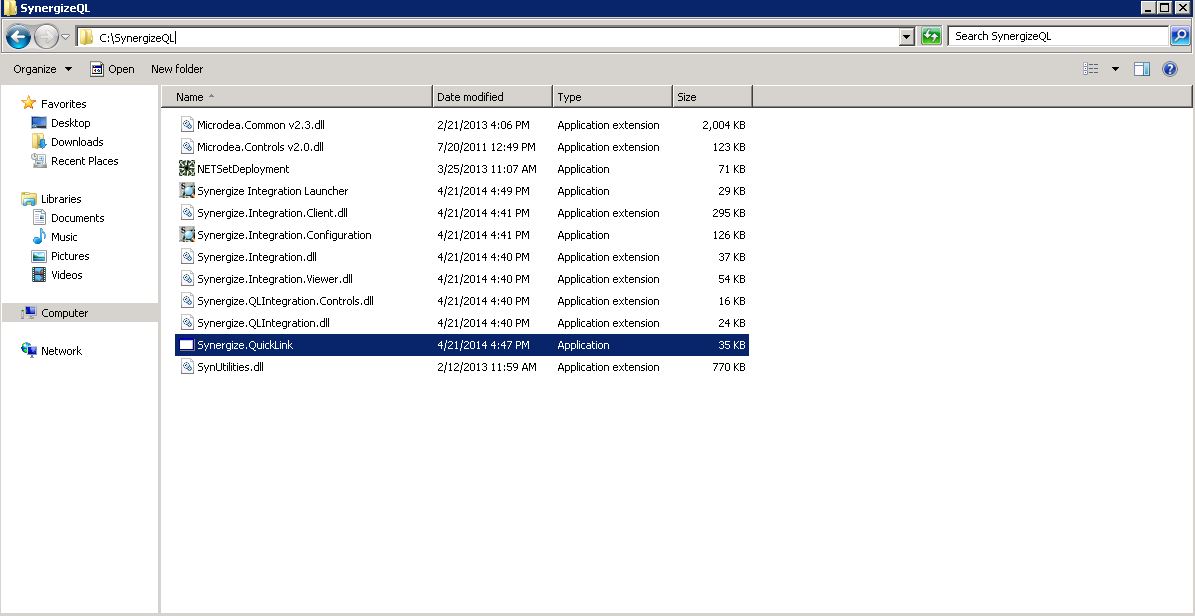Expand the address bar history dropdown
Viewport: 1195px width, 616px height.
(906, 37)
